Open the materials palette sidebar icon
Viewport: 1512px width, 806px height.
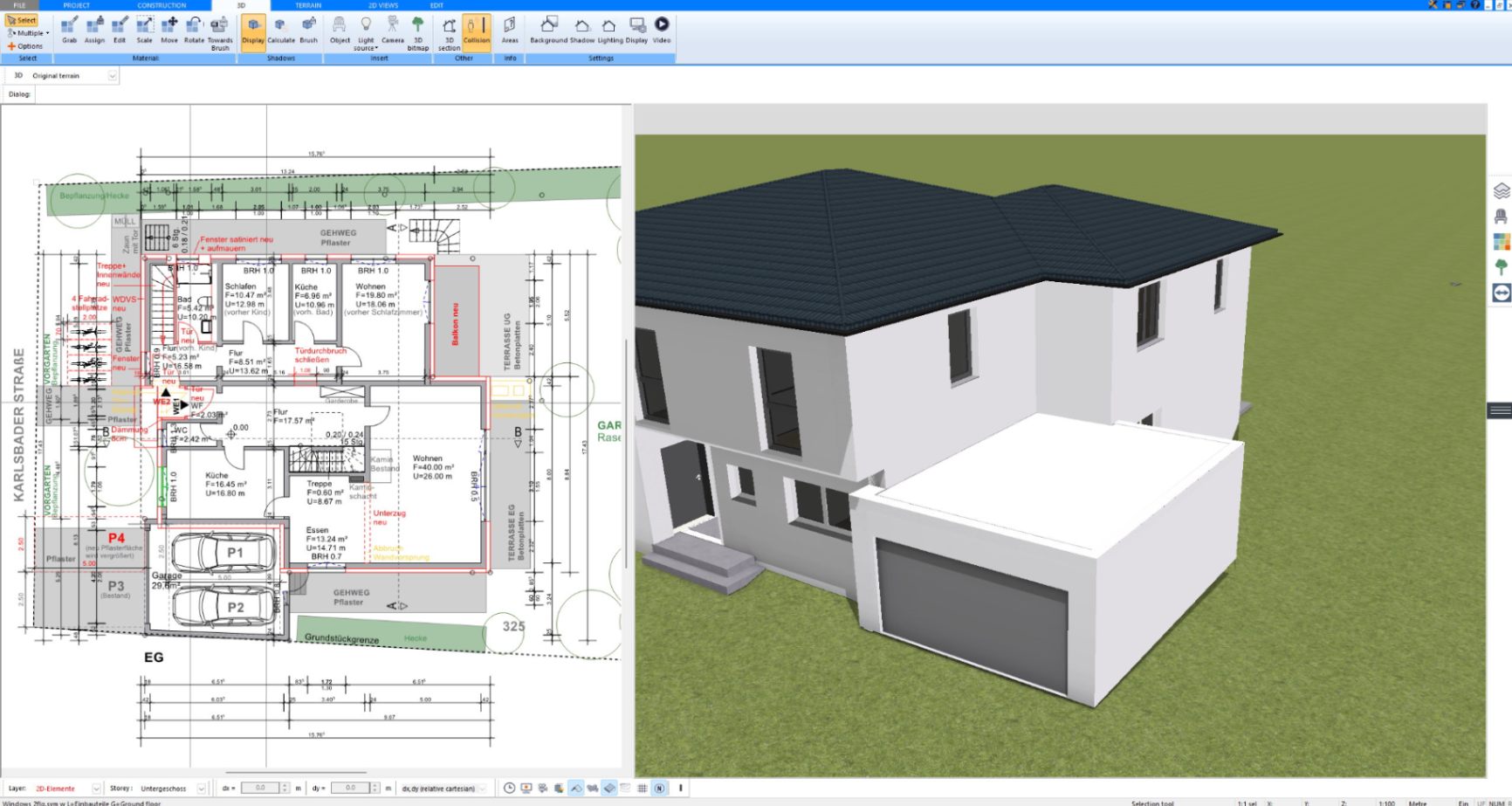(1502, 241)
